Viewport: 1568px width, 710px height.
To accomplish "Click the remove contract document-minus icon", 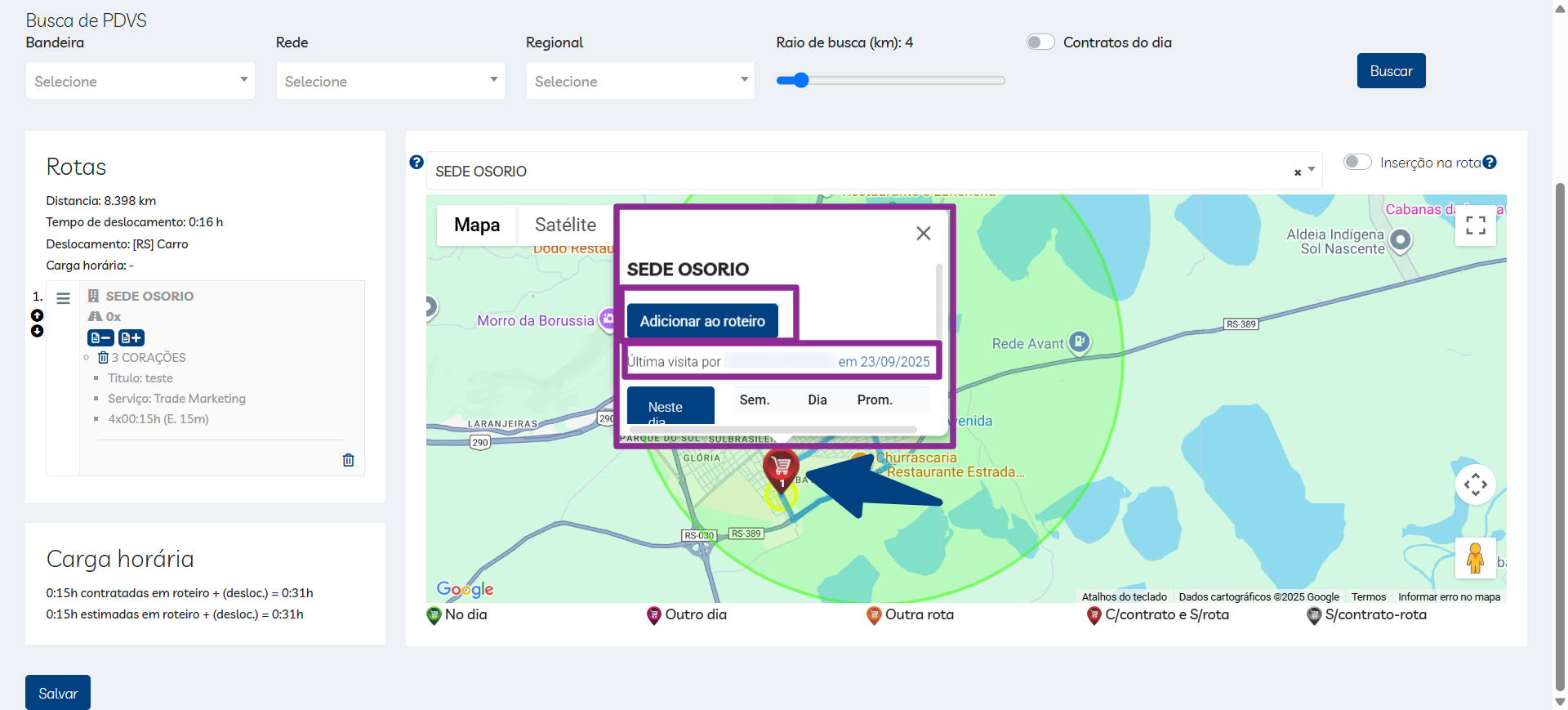I will click(x=100, y=337).
